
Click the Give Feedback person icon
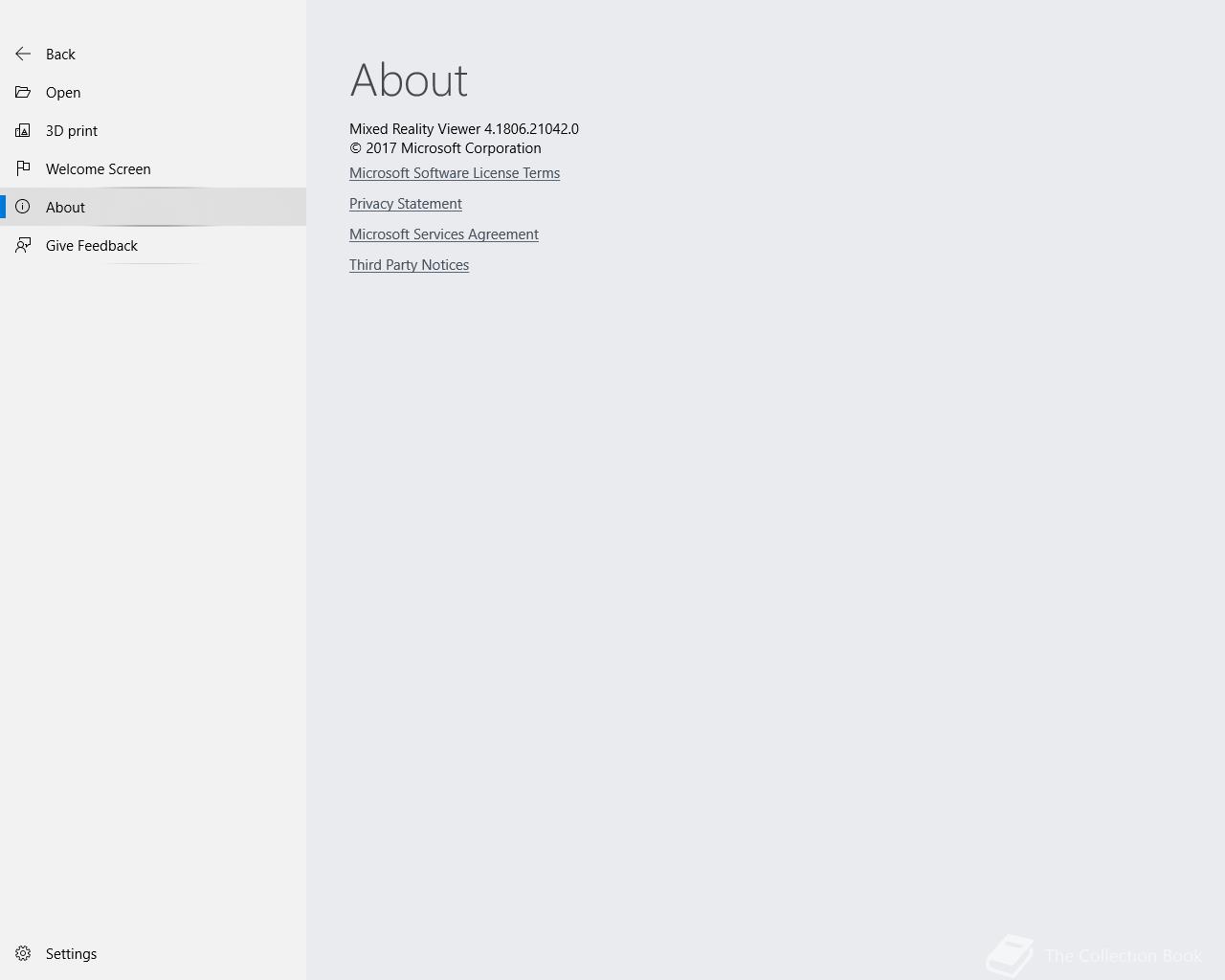click(23, 245)
